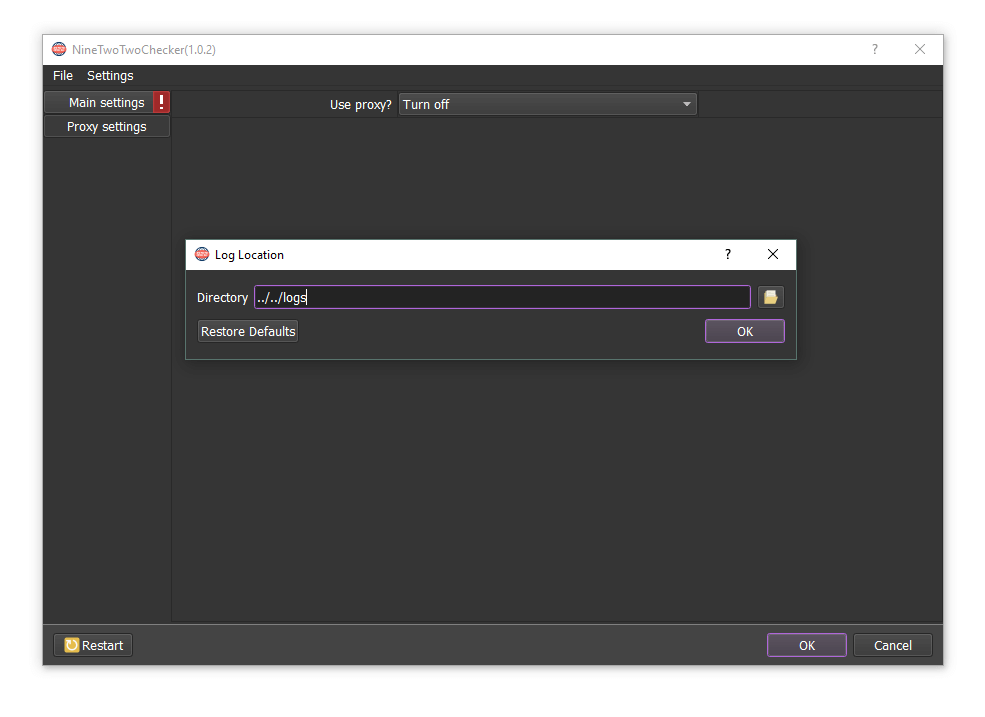Switch to the Proxy settings tab

coord(106,127)
